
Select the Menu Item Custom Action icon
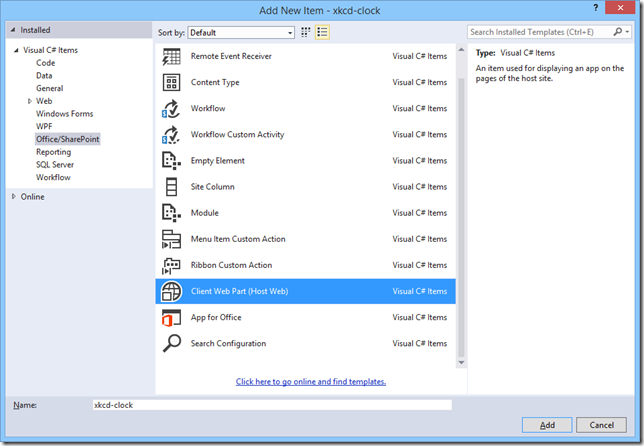[171, 239]
